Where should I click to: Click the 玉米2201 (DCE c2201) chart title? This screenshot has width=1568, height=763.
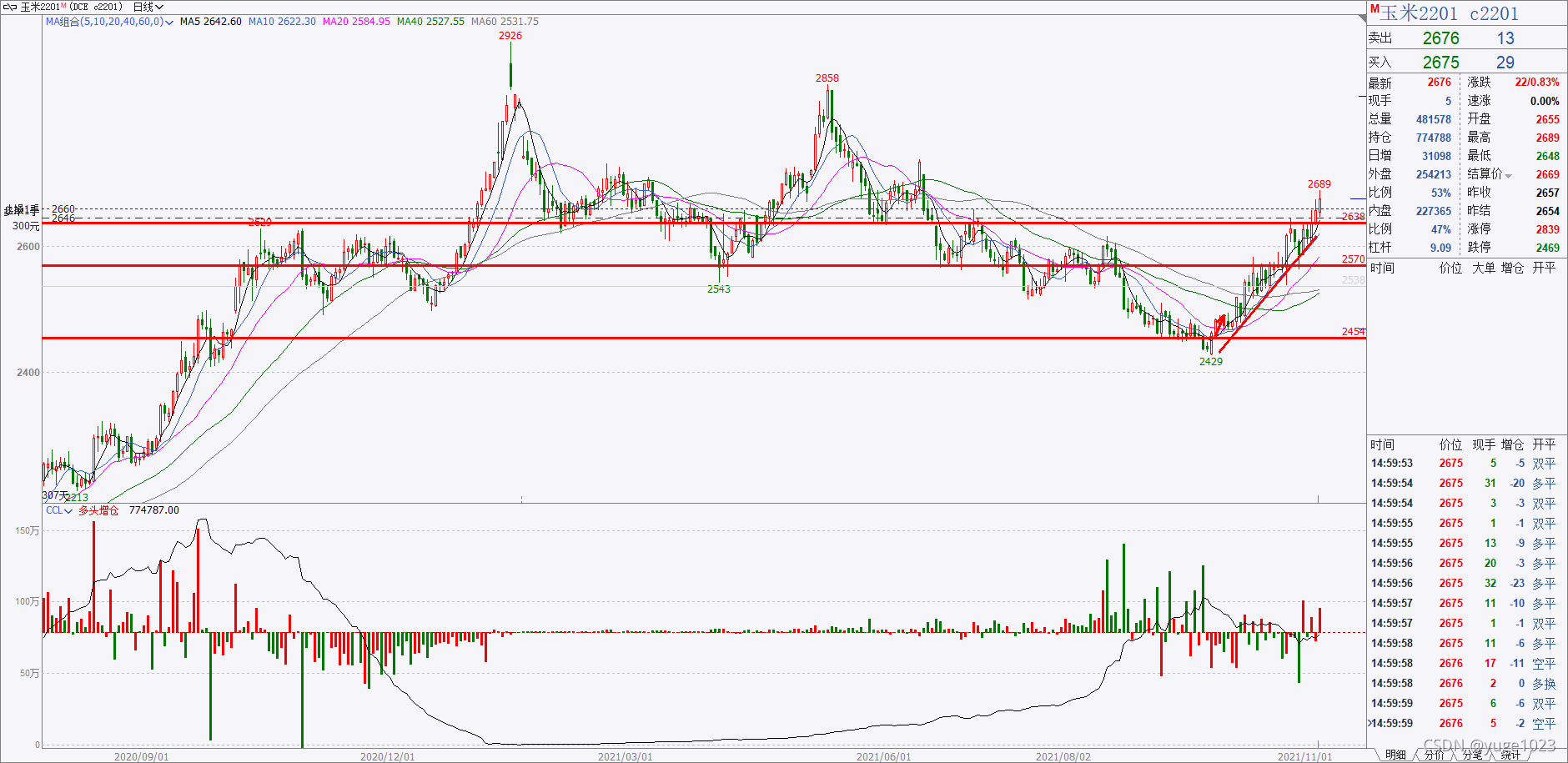72,7
